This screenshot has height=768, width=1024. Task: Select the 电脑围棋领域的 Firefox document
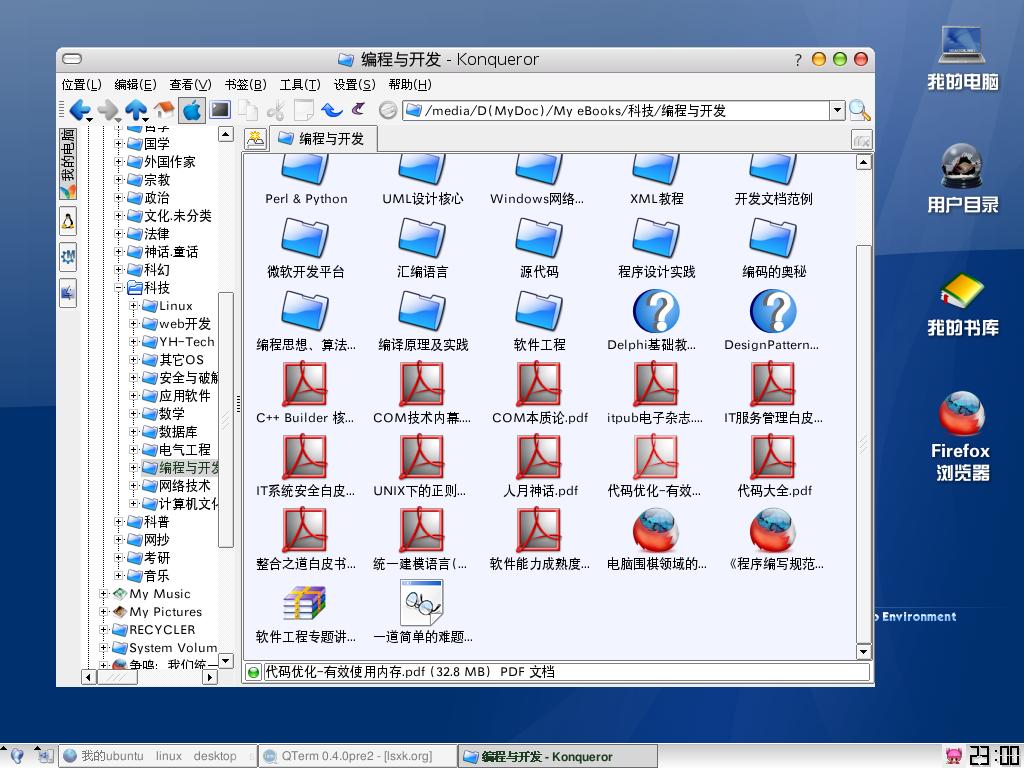pos(656,541)
